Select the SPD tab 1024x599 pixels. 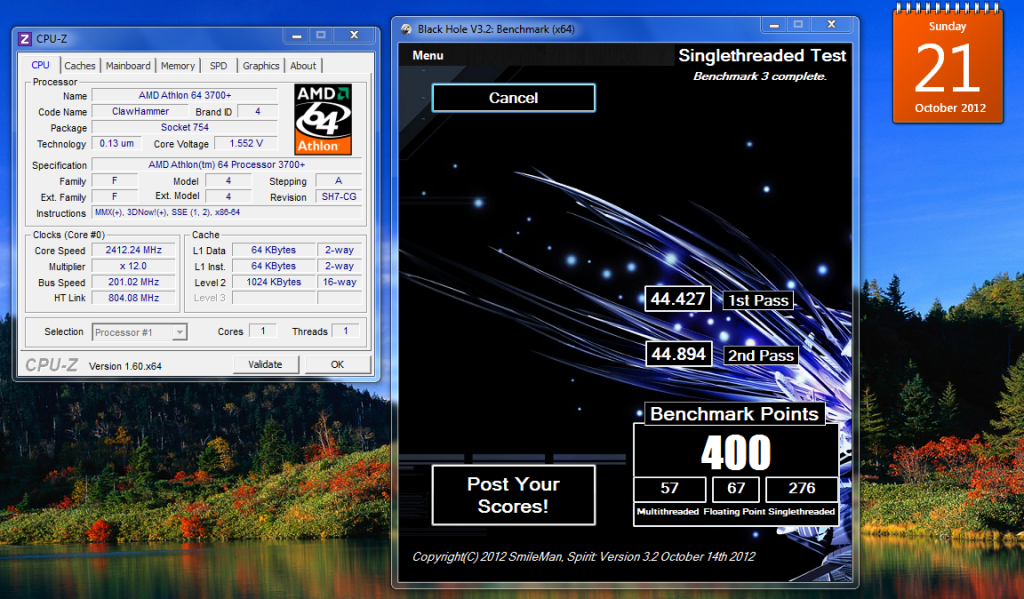pos(219,66)
